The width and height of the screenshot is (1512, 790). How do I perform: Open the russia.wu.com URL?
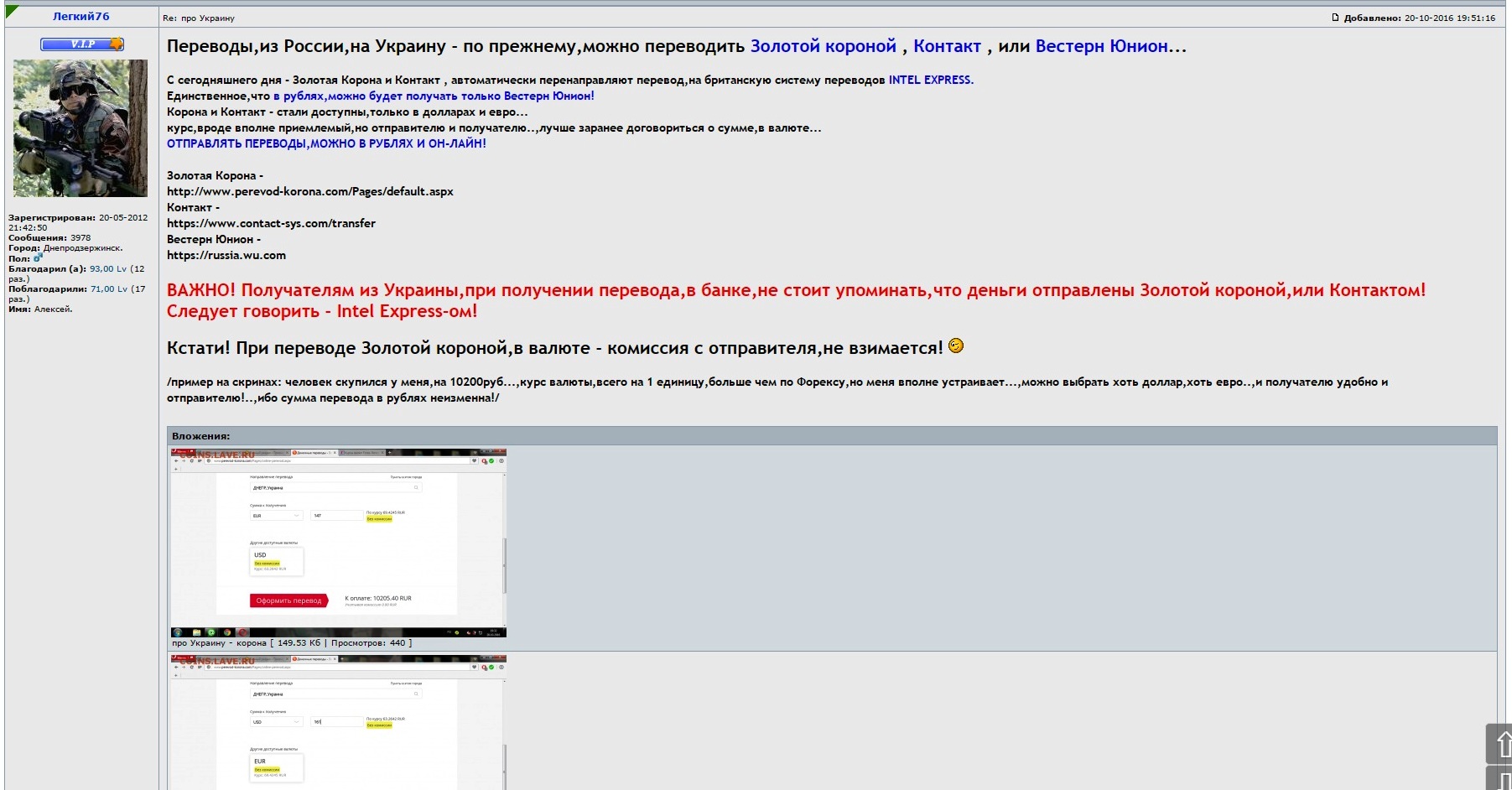[x=226, y=255]
